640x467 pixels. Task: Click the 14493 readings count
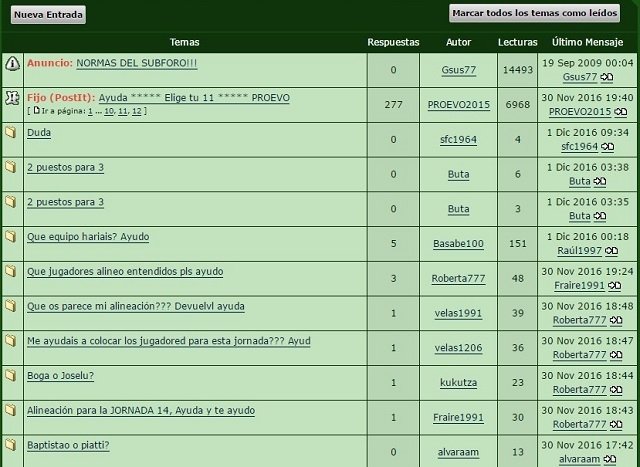(x=518, y=70)
